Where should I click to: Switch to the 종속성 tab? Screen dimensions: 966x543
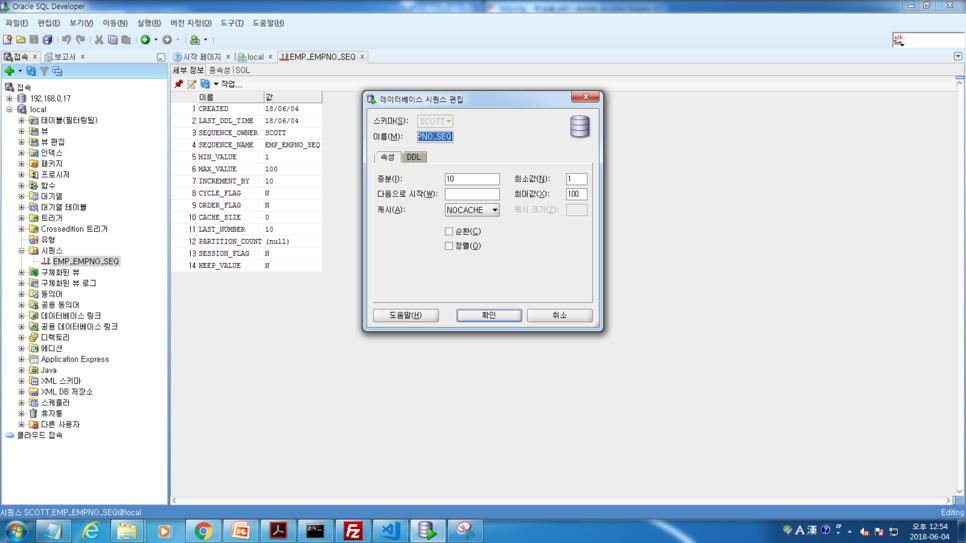[x=219, y=70]
